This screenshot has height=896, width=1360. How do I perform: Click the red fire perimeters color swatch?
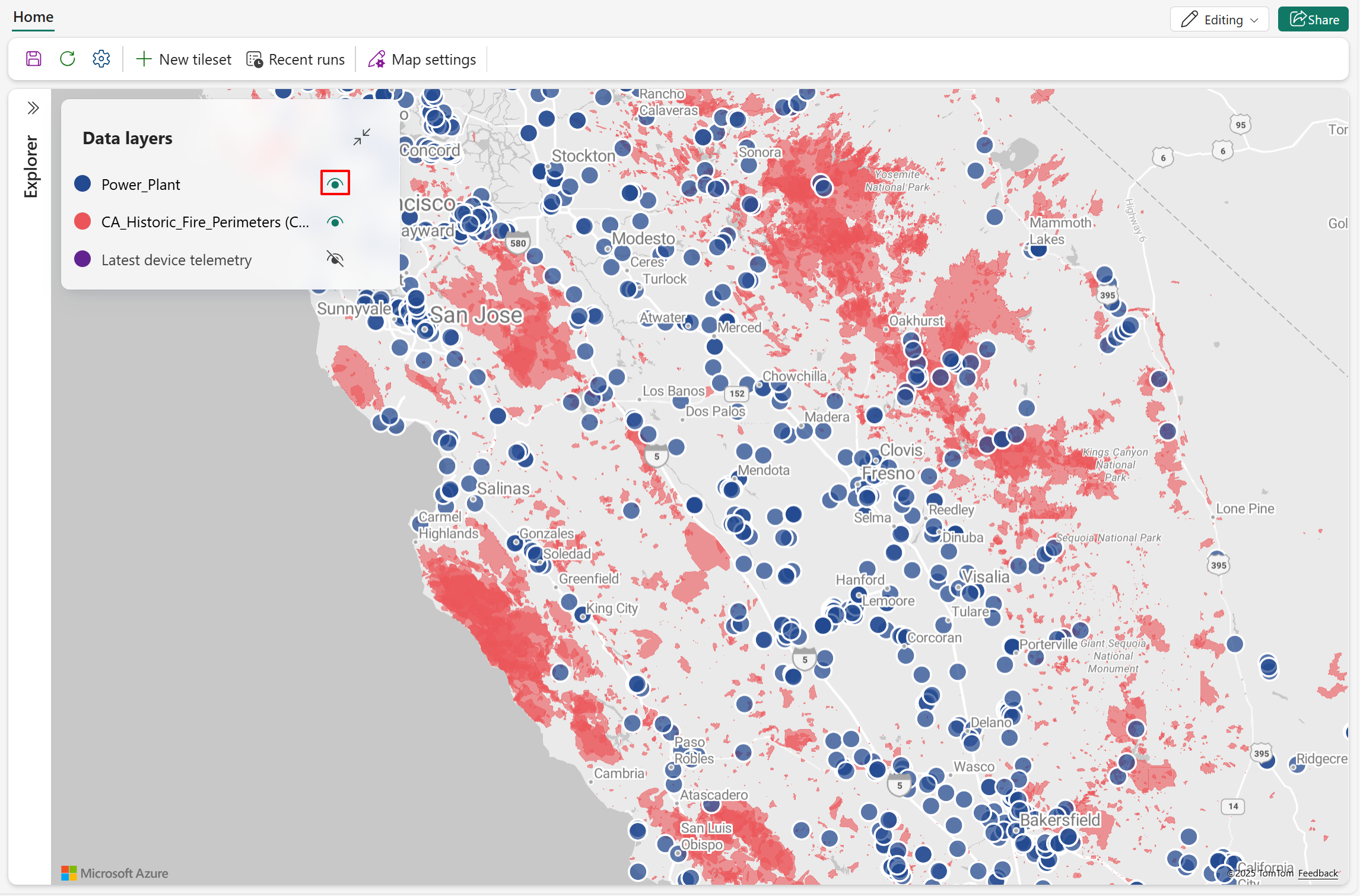coord(82,222)
